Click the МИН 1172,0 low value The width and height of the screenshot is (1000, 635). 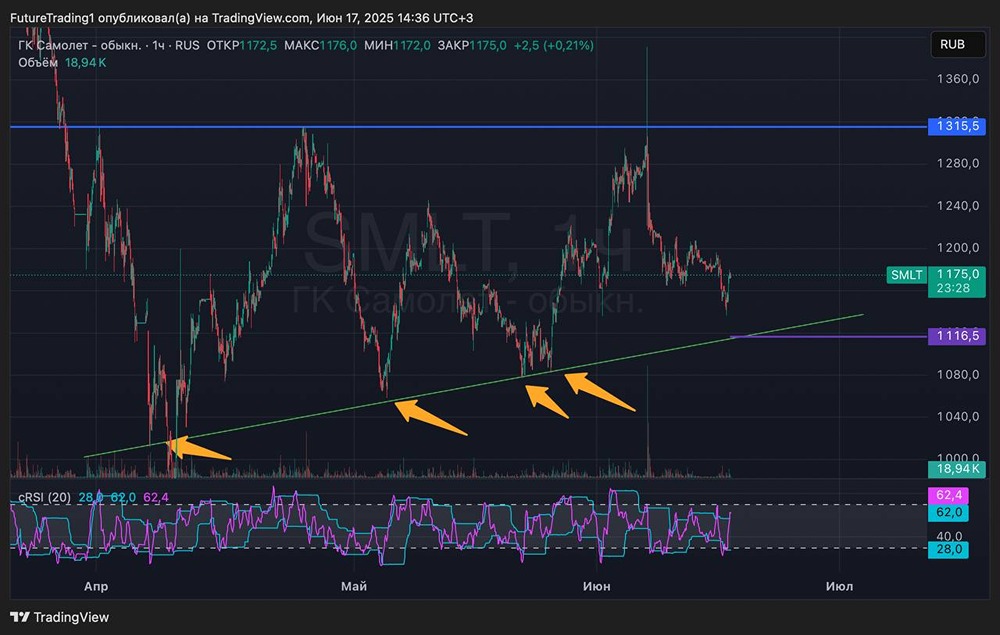click(x=397, y=45)
